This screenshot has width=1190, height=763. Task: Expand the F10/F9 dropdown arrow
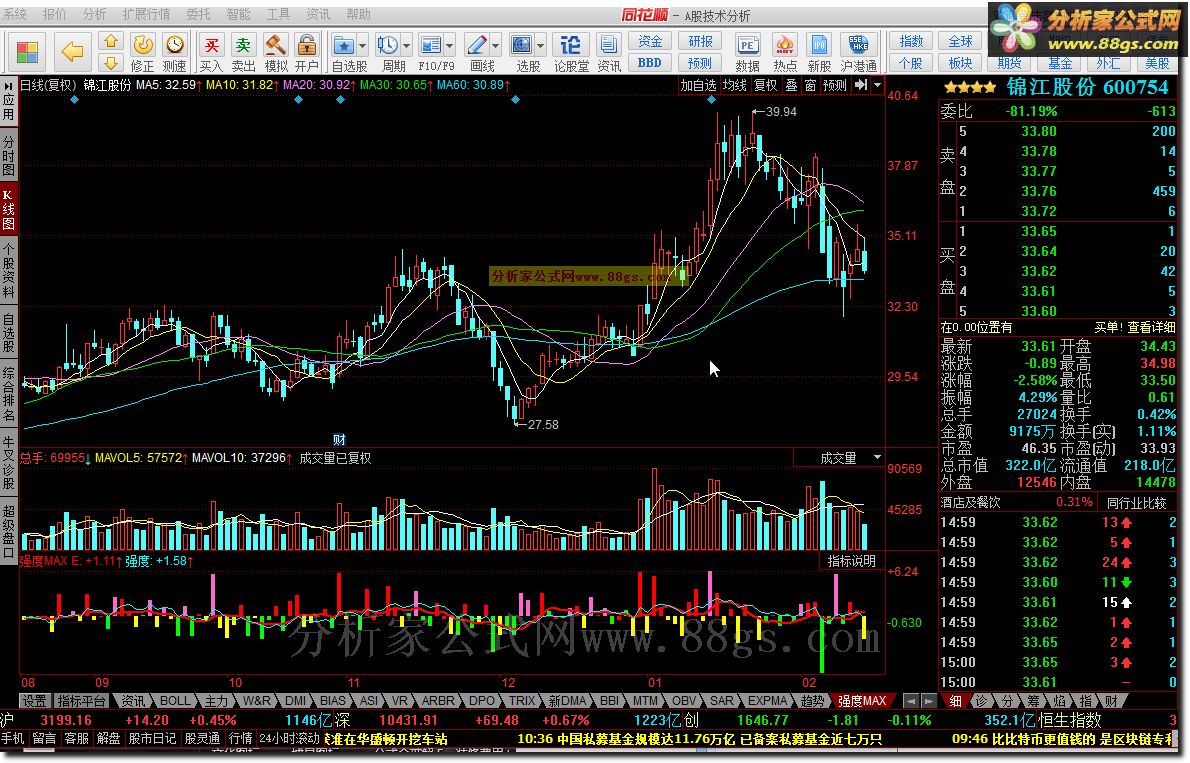pos(449,46)
